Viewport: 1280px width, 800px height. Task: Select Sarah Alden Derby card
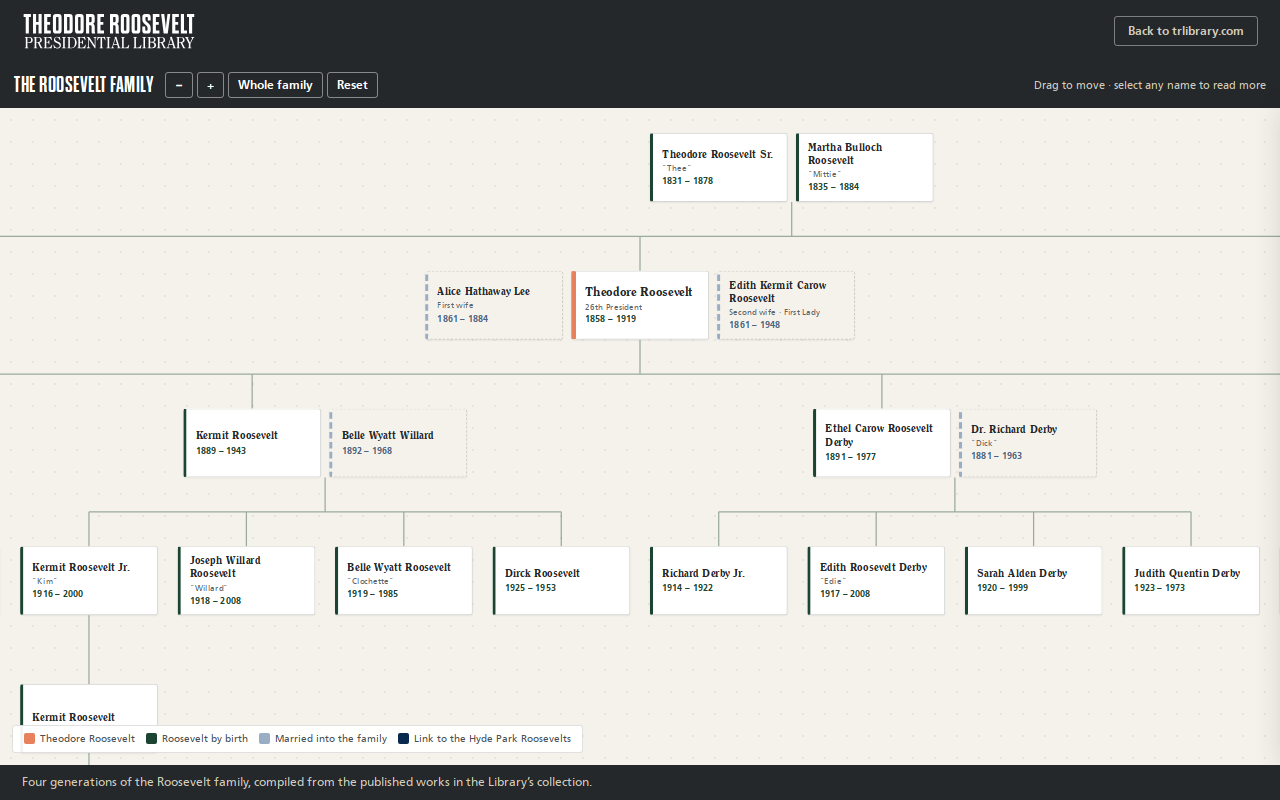pos(1034,580)
